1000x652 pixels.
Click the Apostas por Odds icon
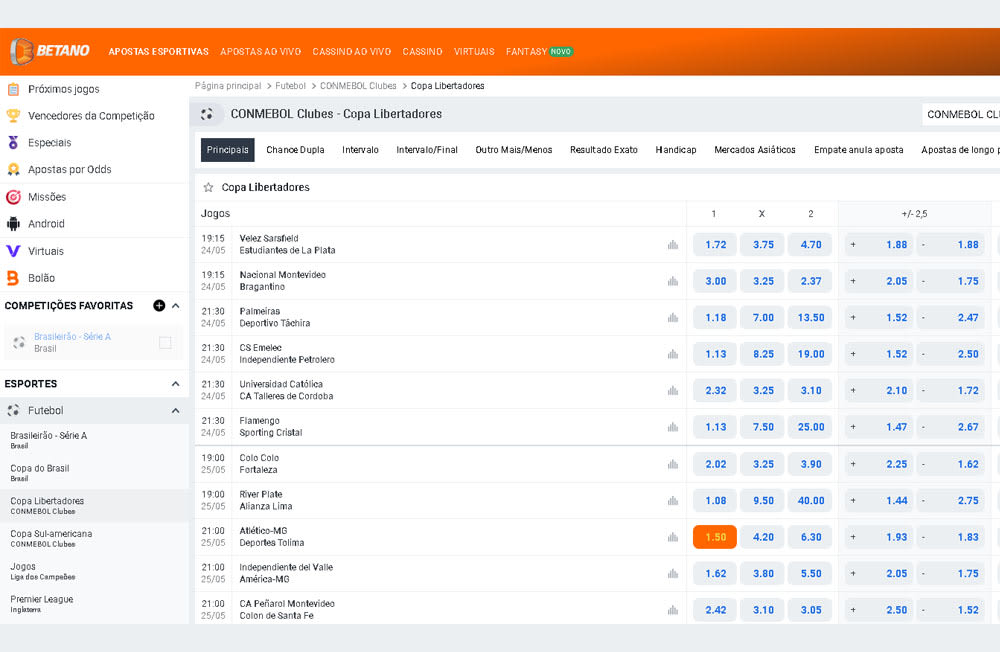pyautogui.click(x=13, y=169)
